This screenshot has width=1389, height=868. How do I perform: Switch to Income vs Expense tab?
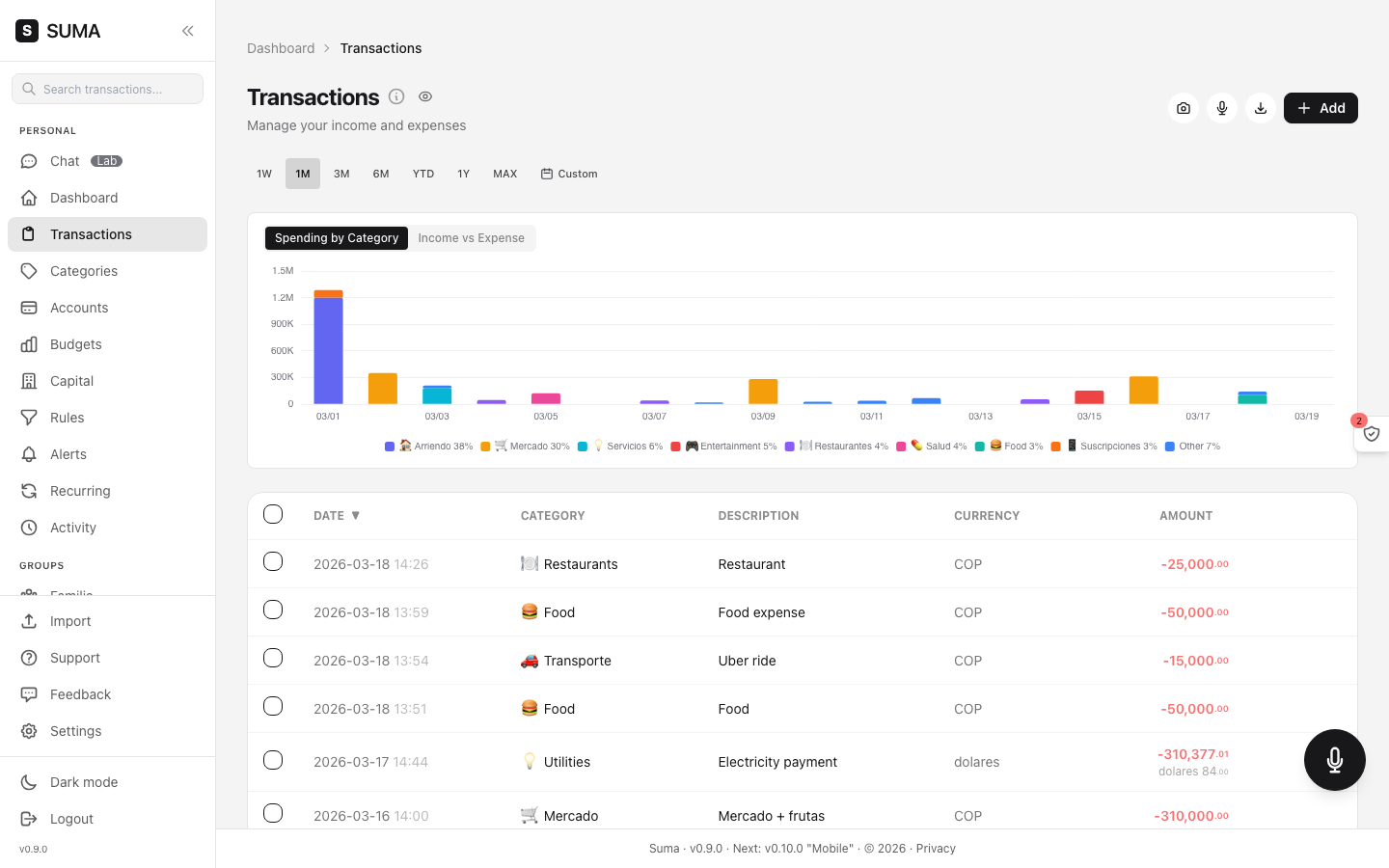click(472, 238)
